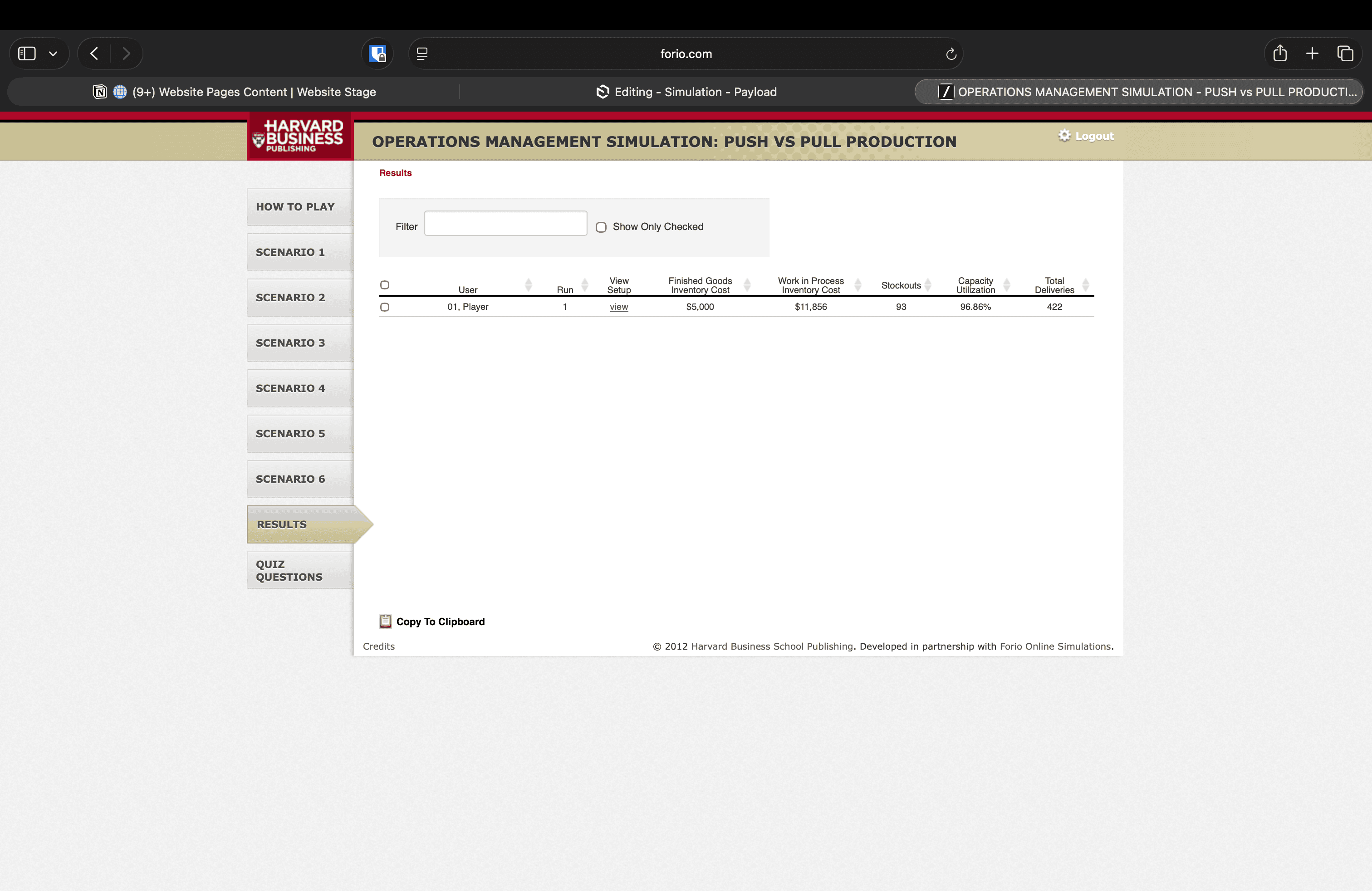
Task: Click the view setup link
Action: [x=618, y=307]
